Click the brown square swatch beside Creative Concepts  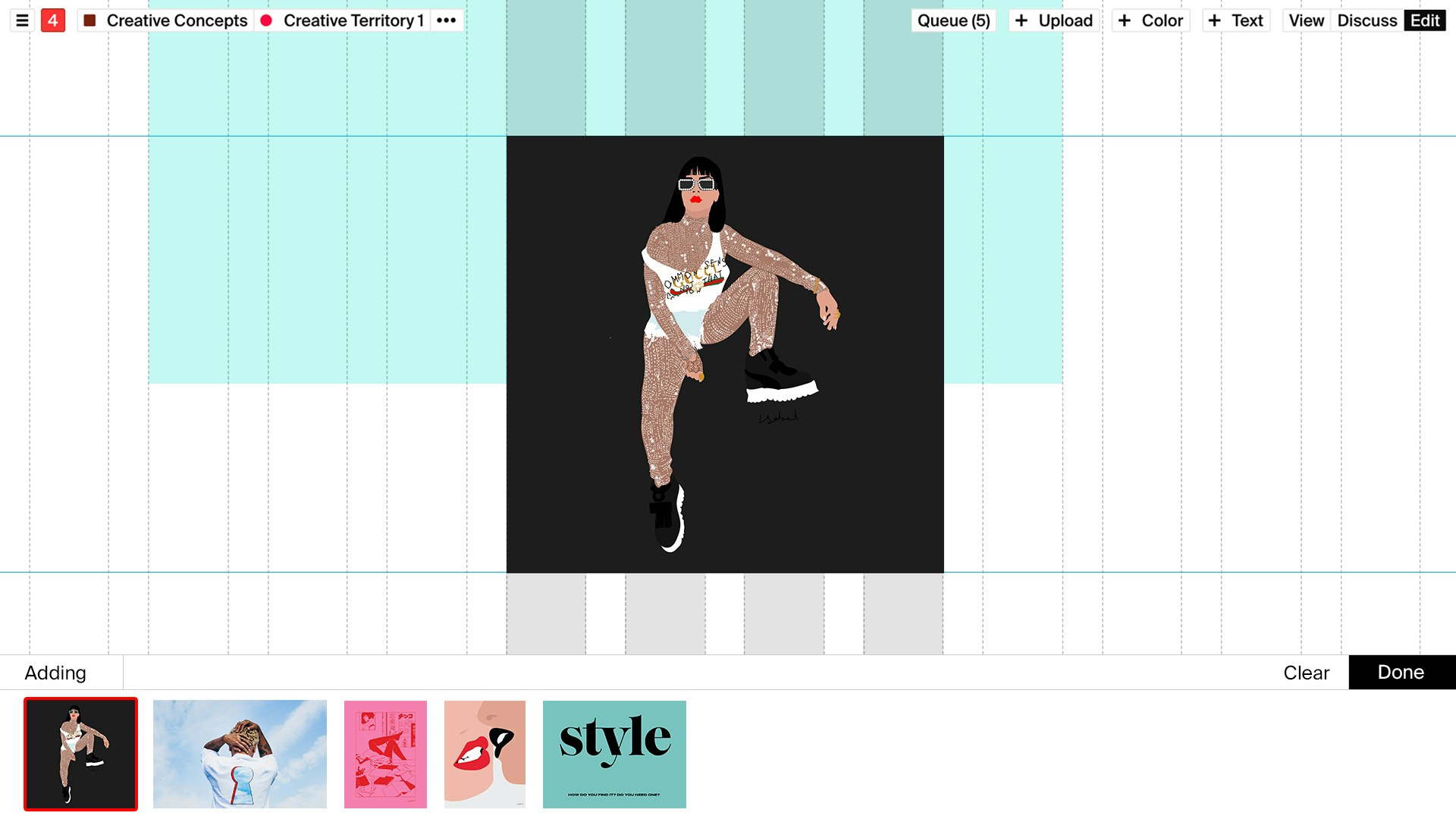89,20
